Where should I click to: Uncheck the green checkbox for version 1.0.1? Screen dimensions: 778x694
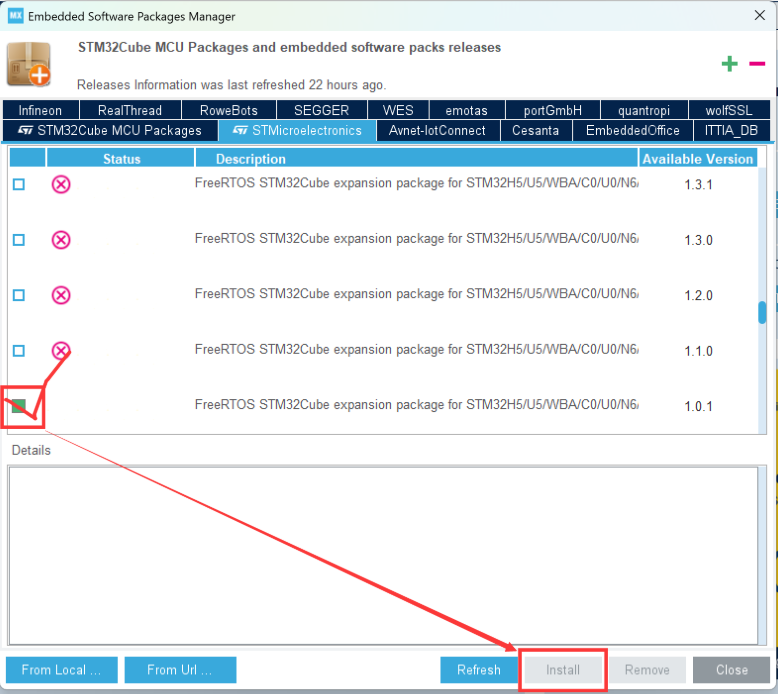click(x=19, y=406)
